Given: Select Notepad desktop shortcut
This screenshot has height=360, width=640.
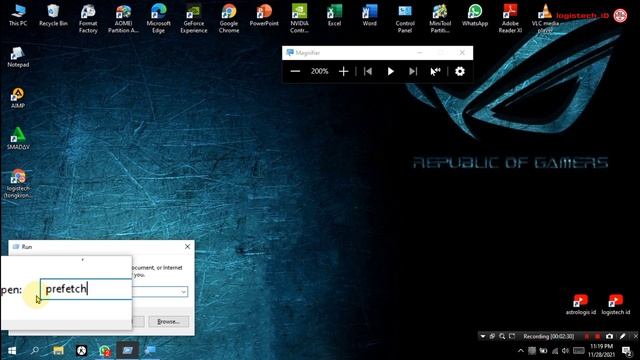Looking at the screenshot, I should point(18,57).
